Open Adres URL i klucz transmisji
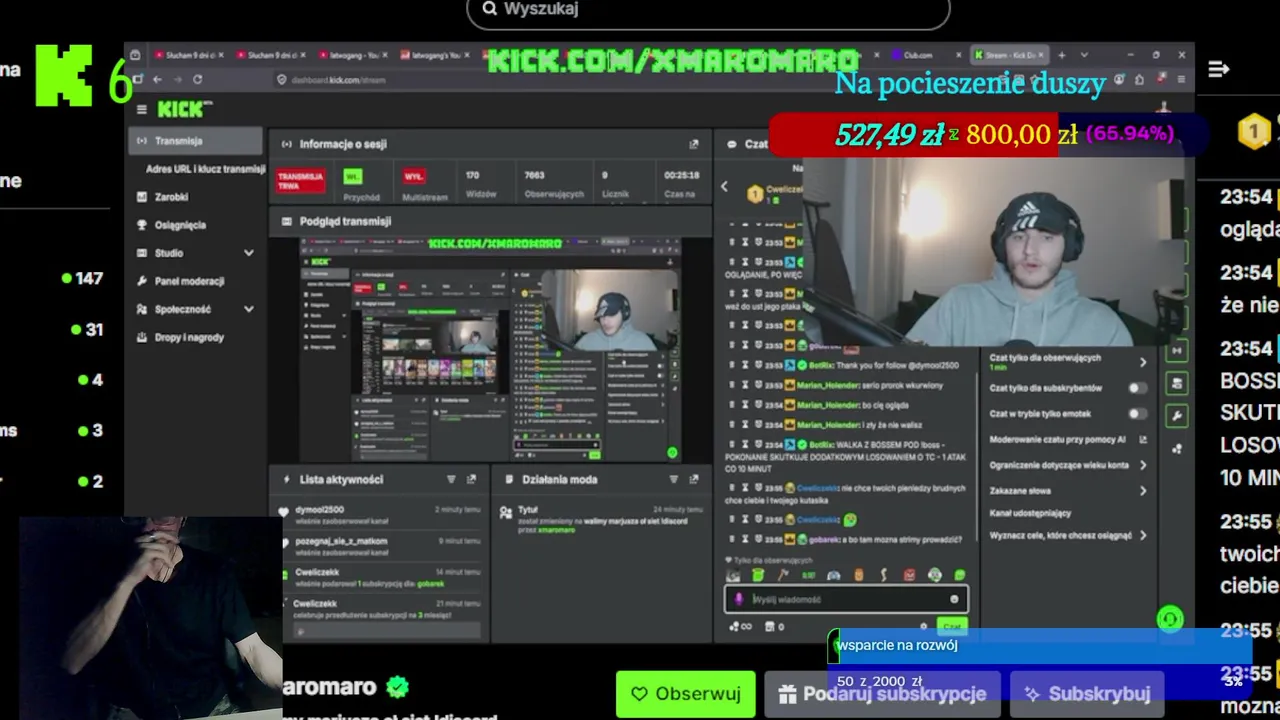 (205, 169)
